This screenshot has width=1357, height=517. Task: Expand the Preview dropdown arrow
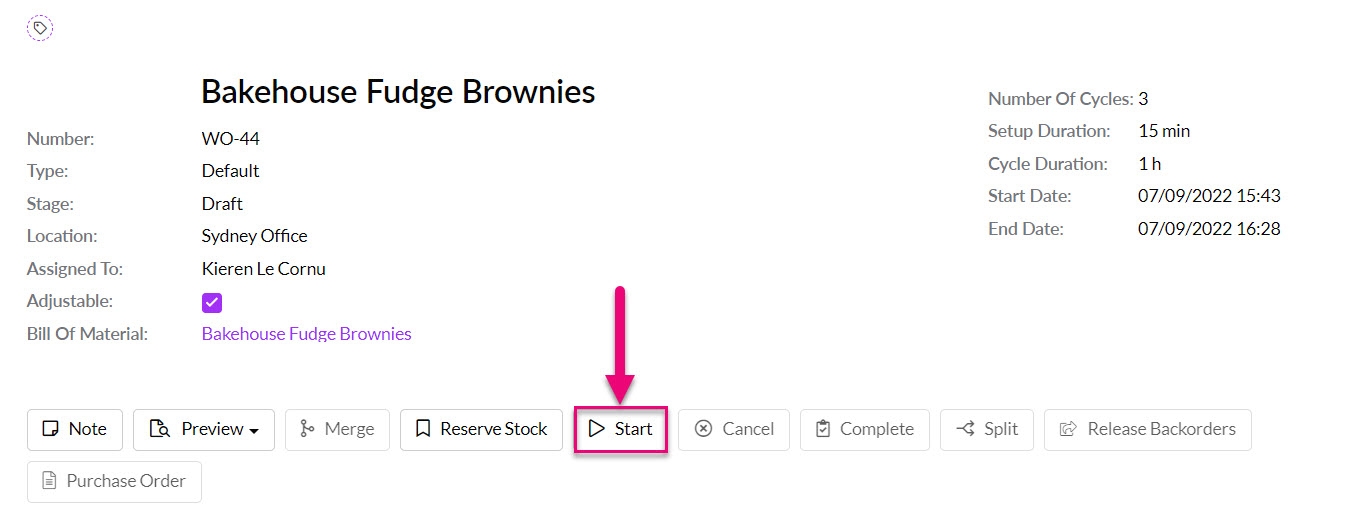tap(254, 431)
